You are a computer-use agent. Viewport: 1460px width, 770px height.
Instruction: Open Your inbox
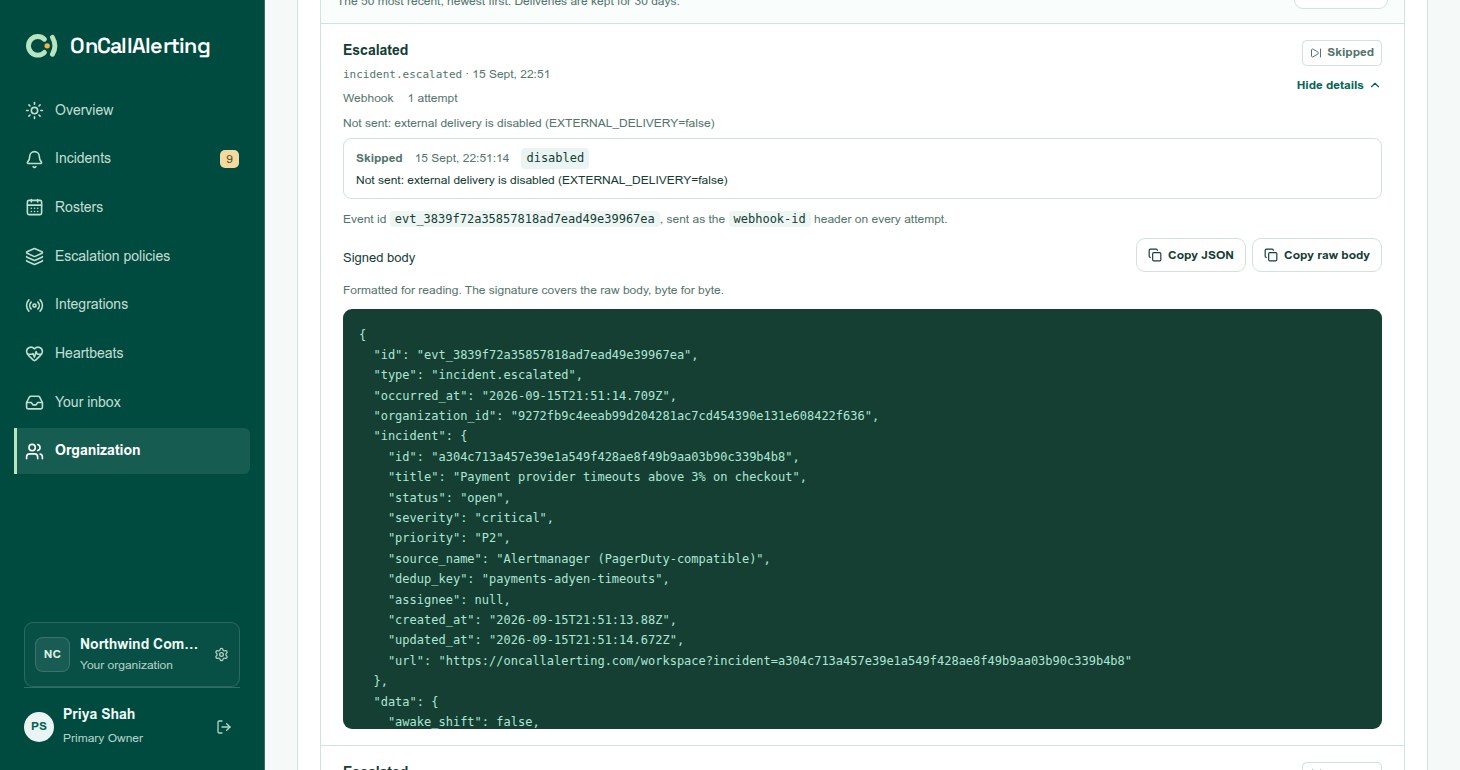pos(132,402)
